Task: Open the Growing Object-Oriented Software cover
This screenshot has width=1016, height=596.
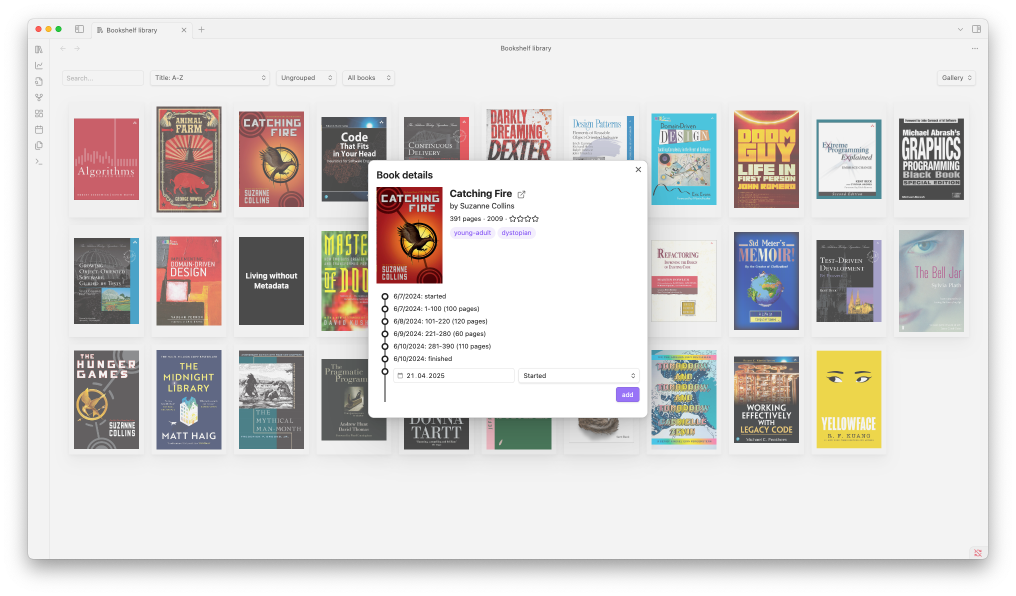Action: 106,281
